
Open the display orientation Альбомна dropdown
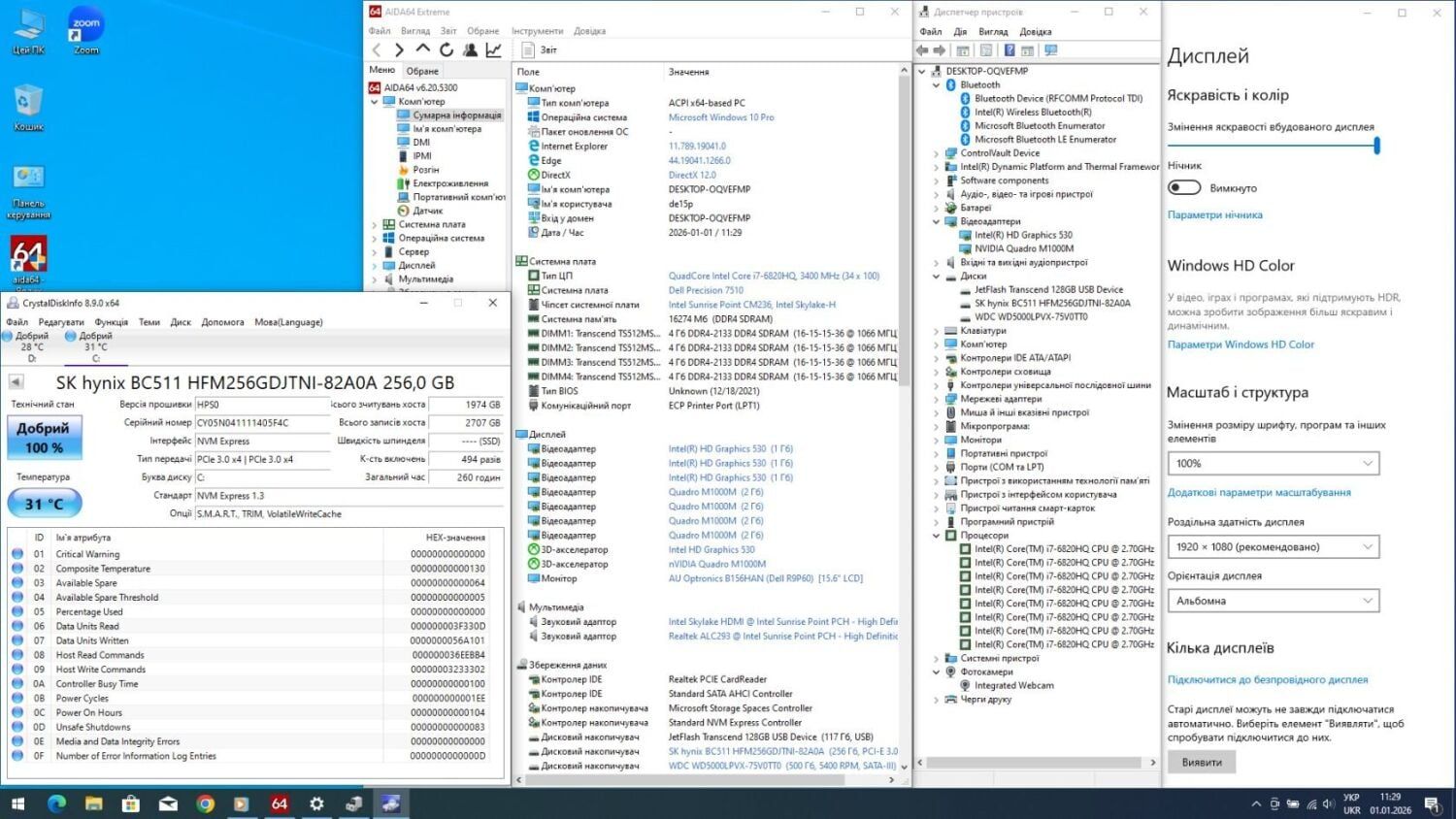[1273, 601]
